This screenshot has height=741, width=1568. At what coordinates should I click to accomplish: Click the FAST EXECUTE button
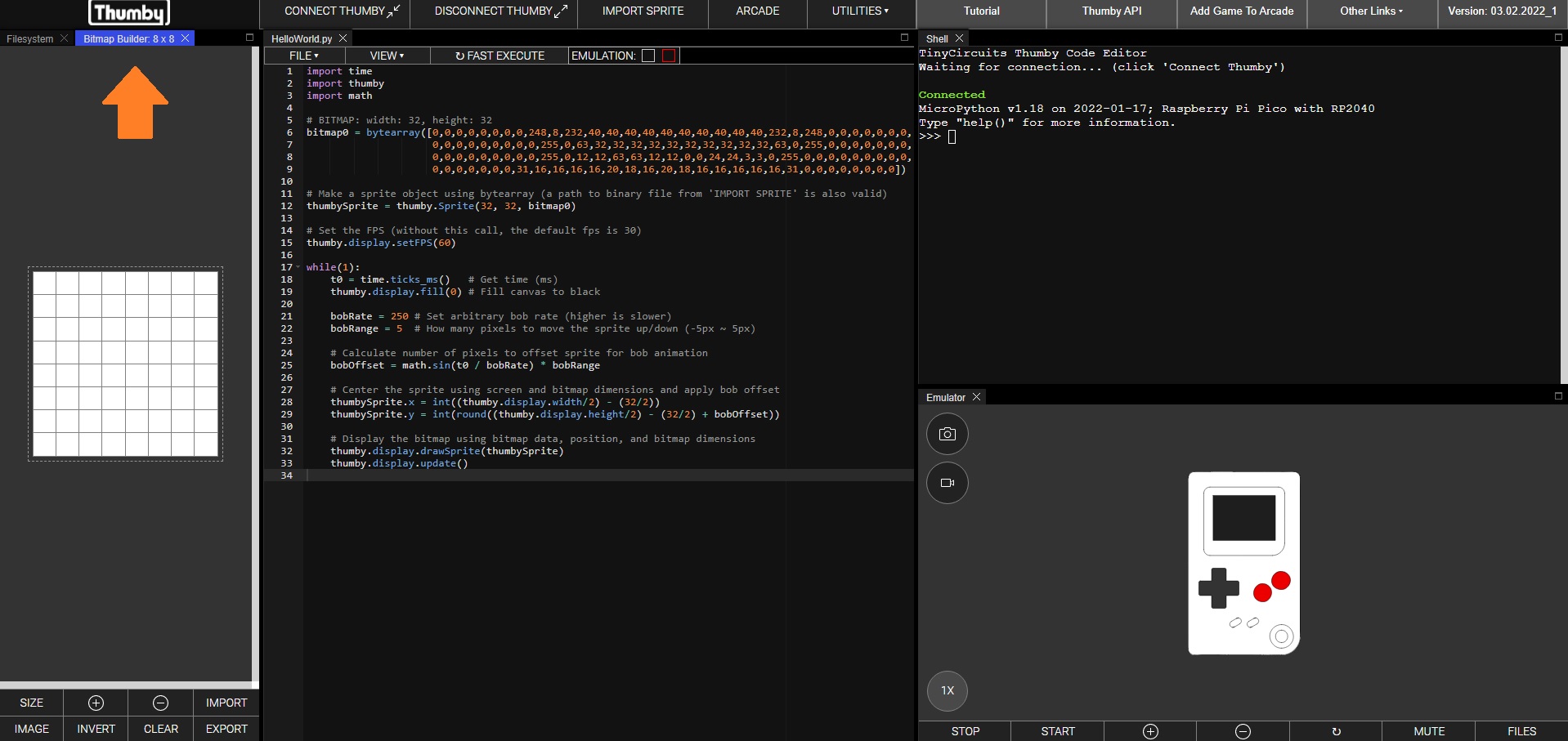pos(500,56)
